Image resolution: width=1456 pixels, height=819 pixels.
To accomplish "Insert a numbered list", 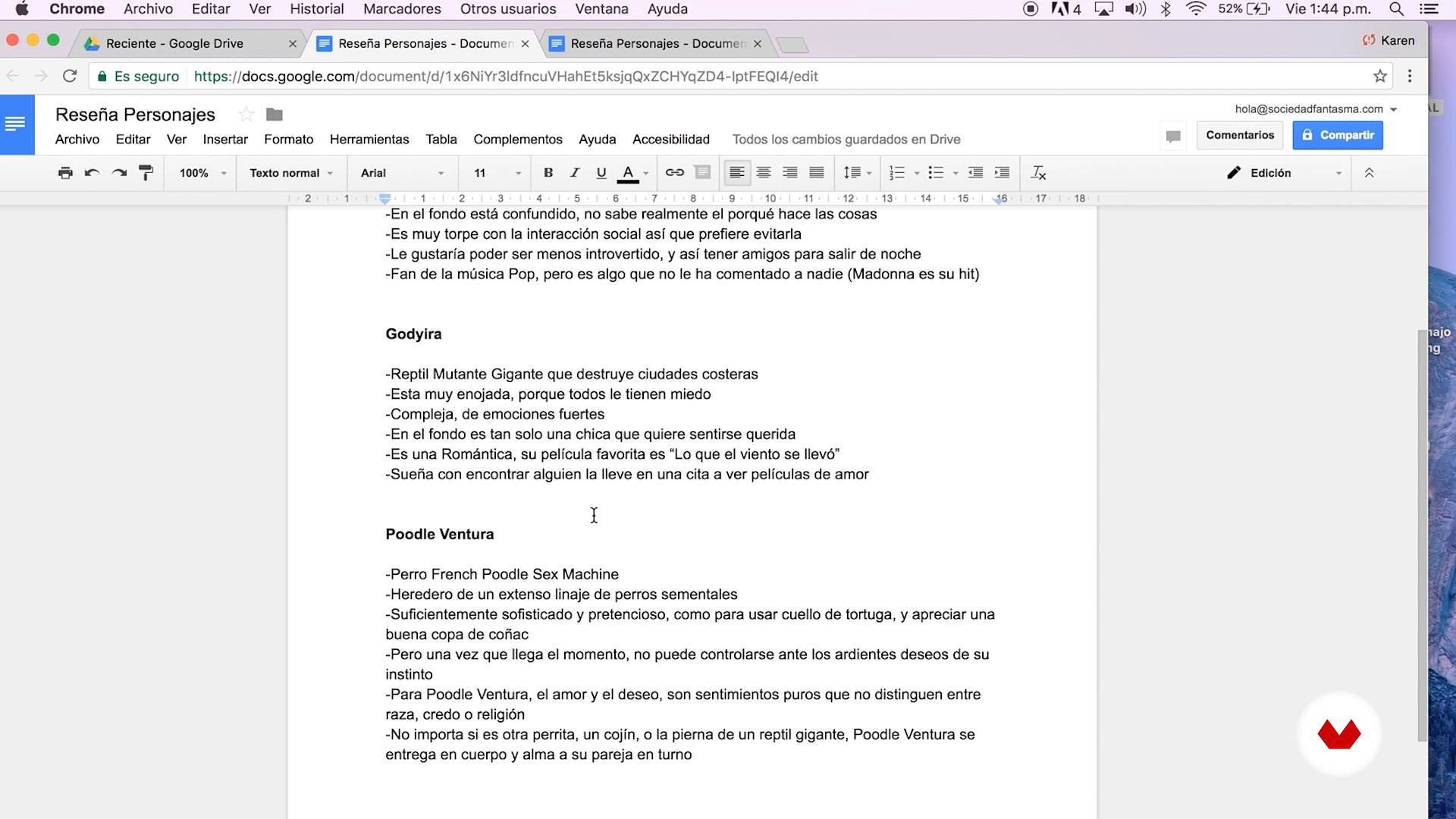I will [x=897, y=173].
